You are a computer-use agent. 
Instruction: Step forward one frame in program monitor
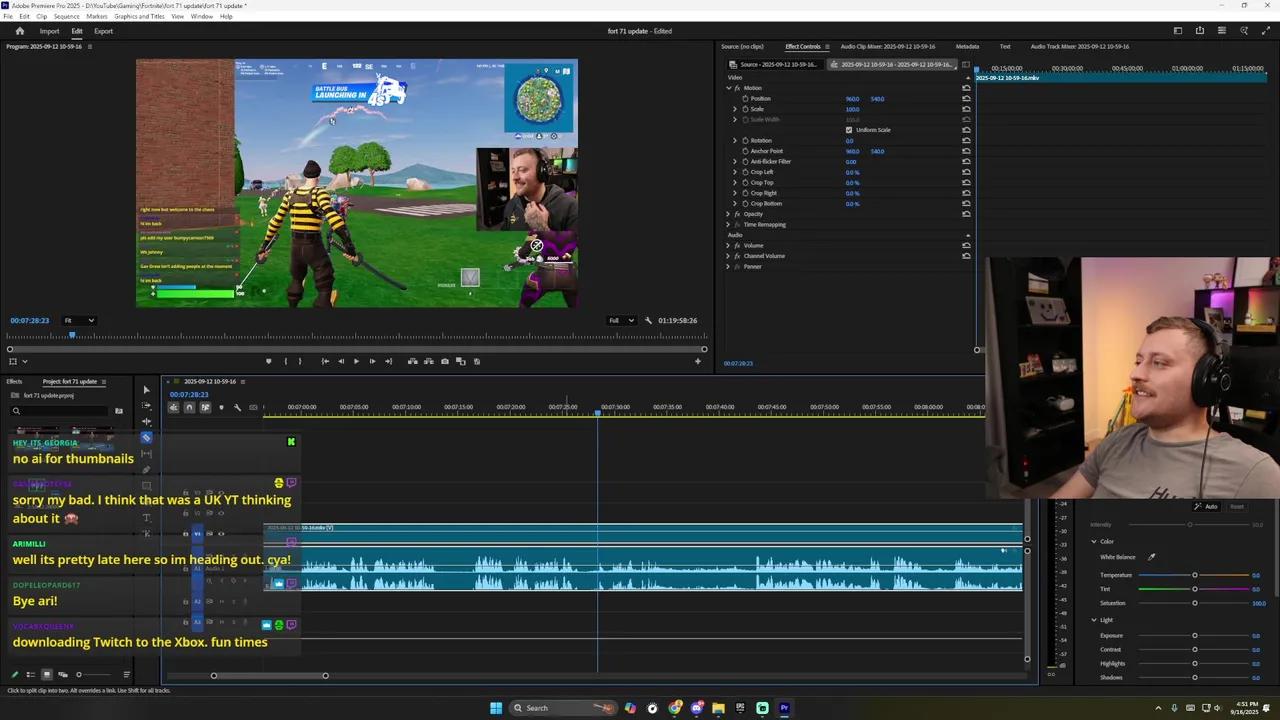click(x=372, y=361)
